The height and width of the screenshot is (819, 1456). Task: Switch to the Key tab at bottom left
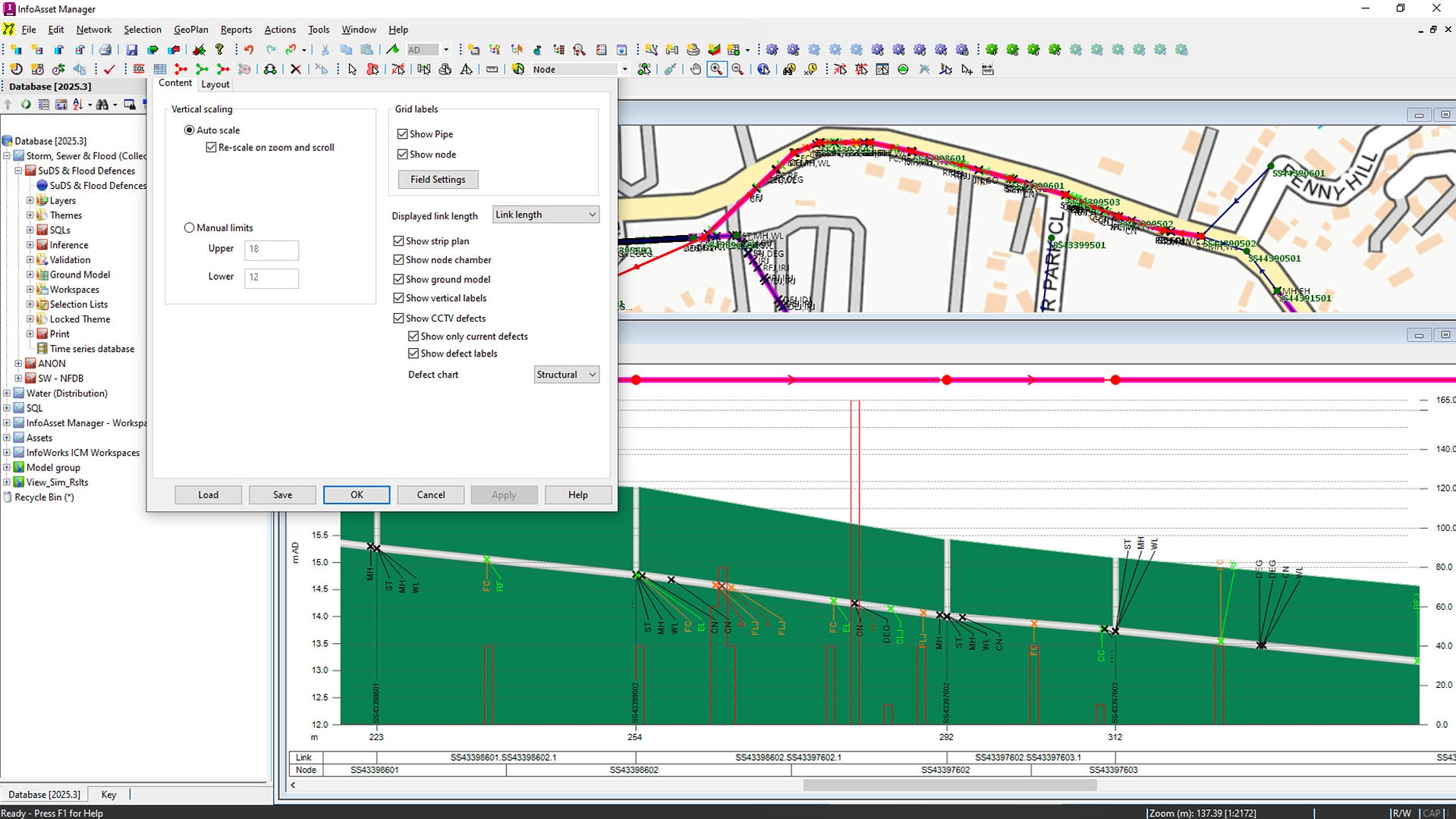tap(108, 795)
